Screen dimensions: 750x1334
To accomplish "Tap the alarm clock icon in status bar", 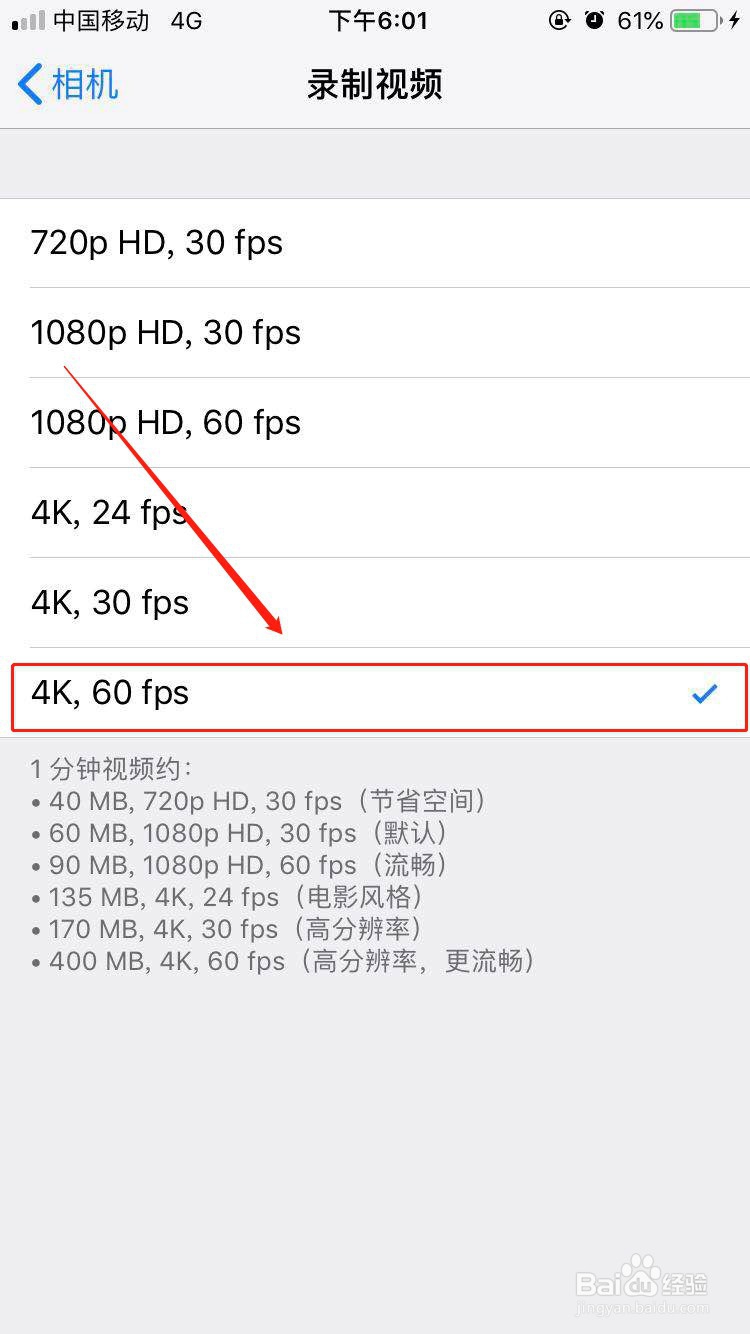I will click(595, 20).
